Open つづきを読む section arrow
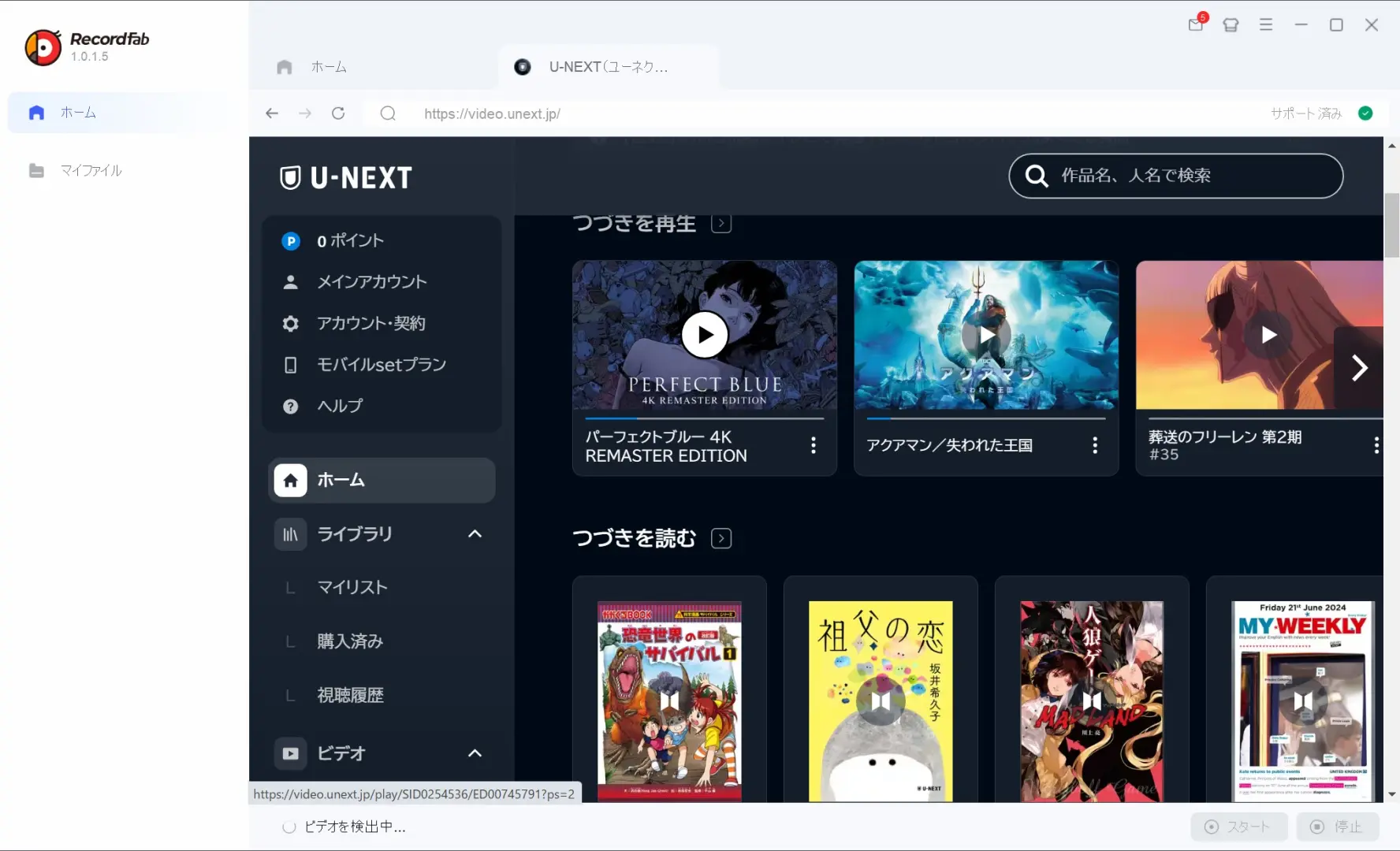The height and width of the screenshot is (851, 1400). coord(721,538)
